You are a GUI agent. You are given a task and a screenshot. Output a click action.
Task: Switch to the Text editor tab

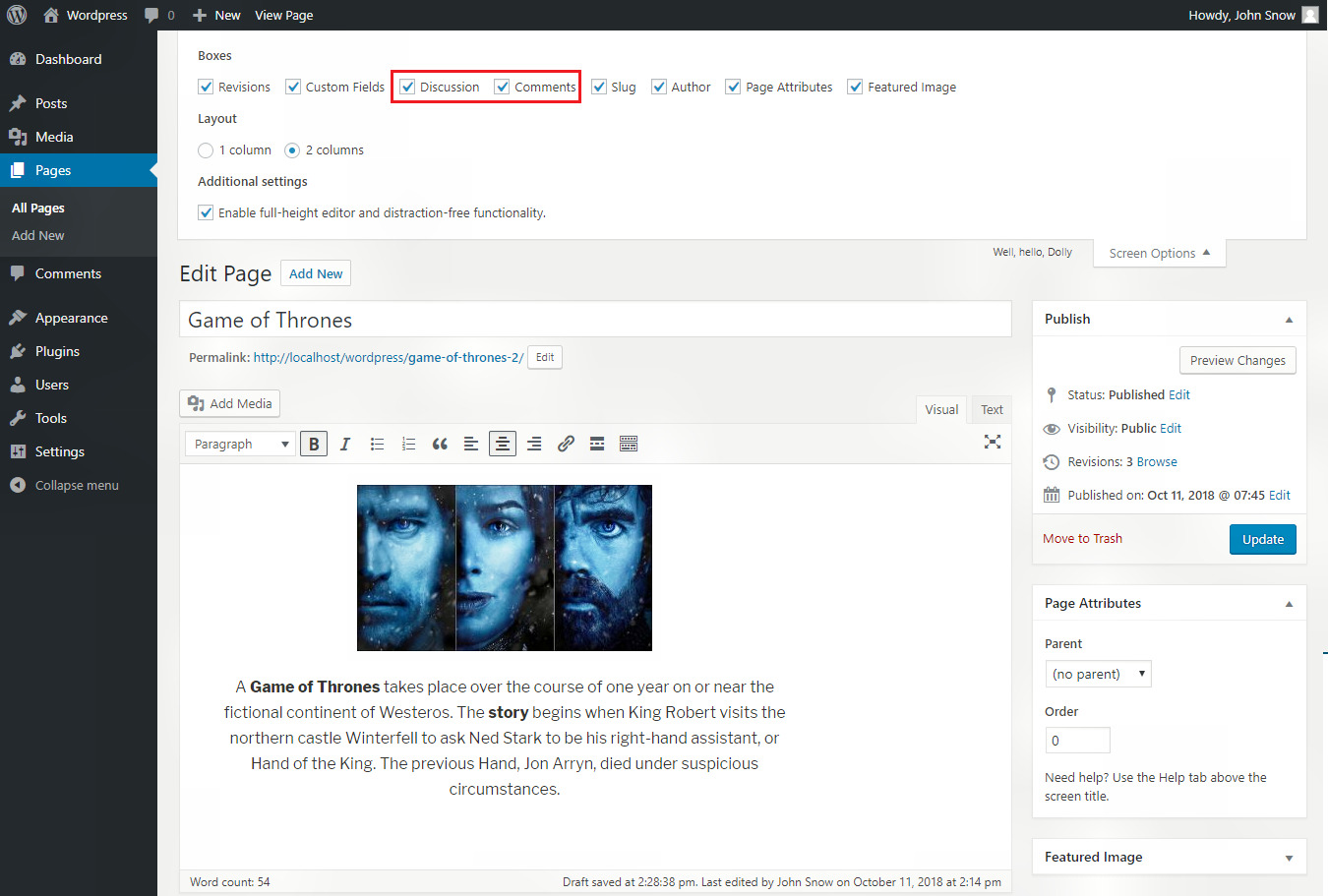point(992,409)
